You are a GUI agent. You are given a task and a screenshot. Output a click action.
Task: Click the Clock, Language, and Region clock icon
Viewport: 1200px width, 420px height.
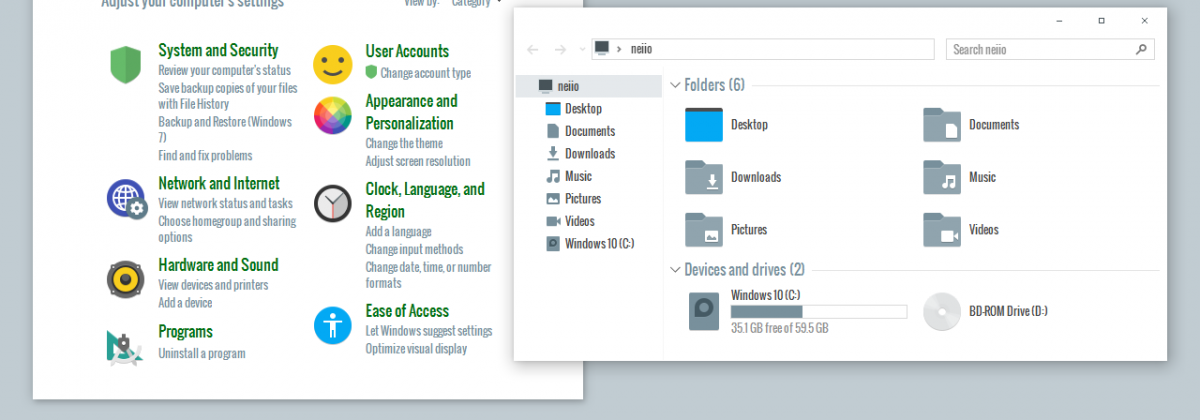pyautogui.click(x=333, y=203)
